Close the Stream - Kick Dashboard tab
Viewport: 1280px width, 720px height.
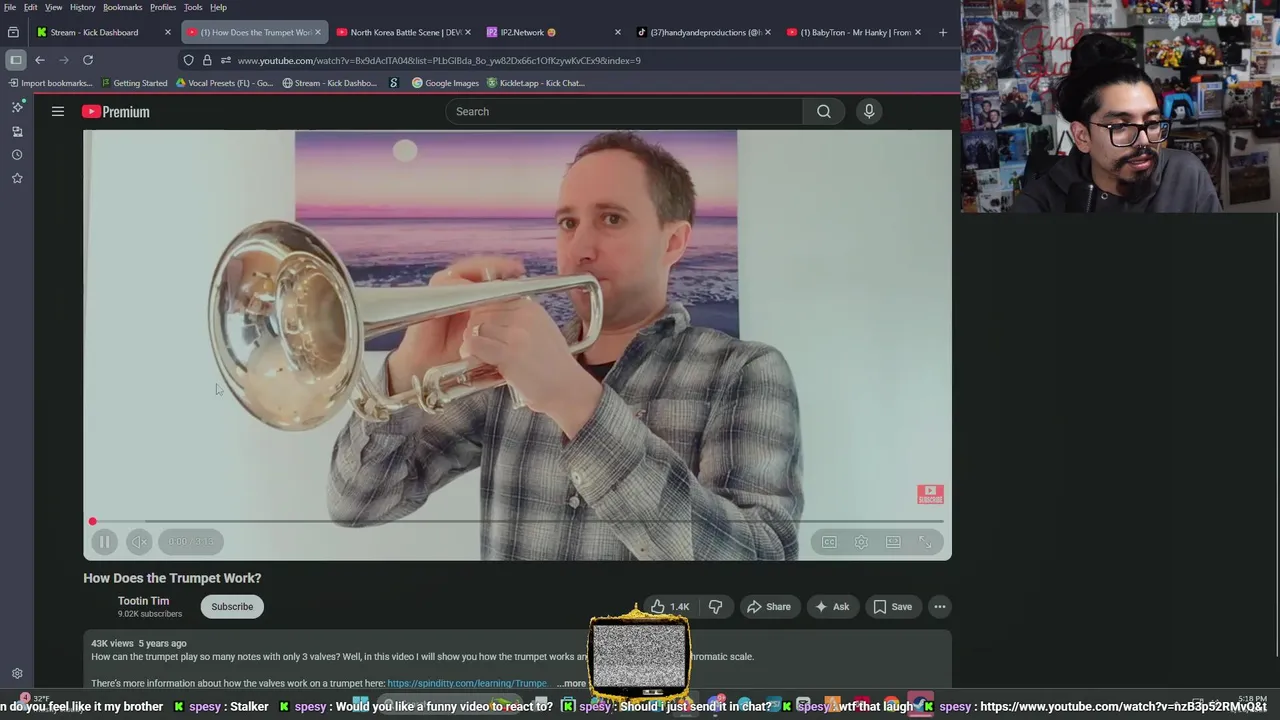tap(168, 32)
